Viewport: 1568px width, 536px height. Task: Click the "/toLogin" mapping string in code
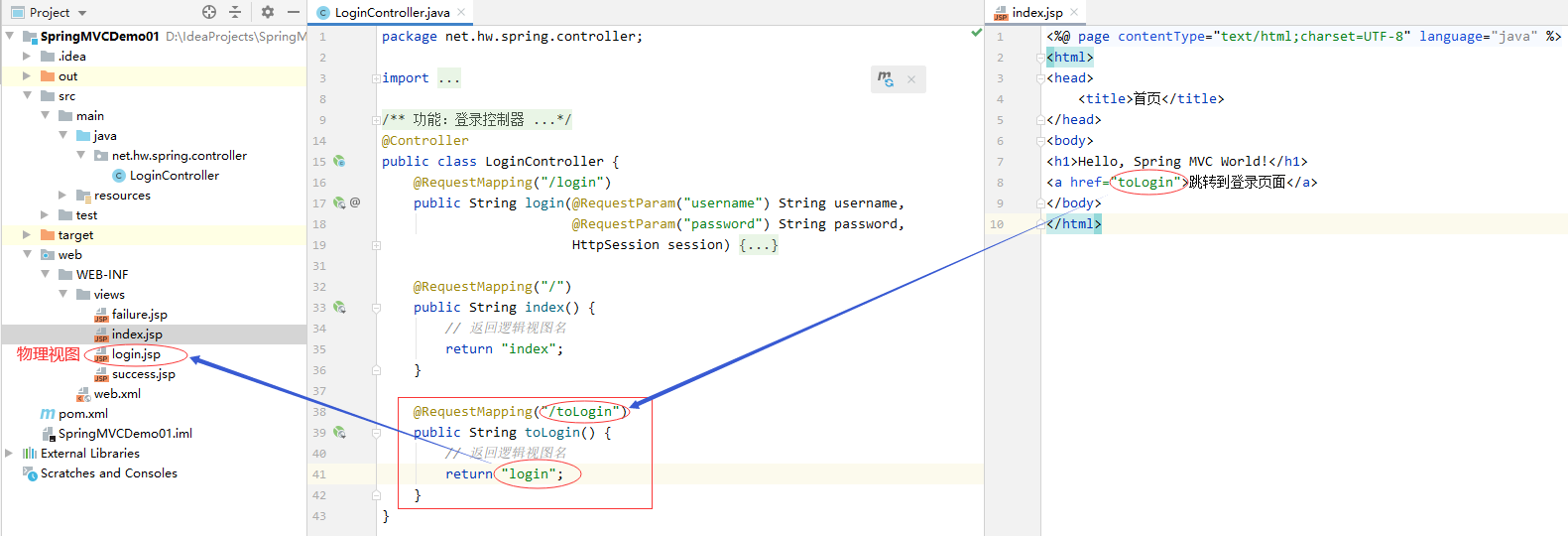click(584, 411)
